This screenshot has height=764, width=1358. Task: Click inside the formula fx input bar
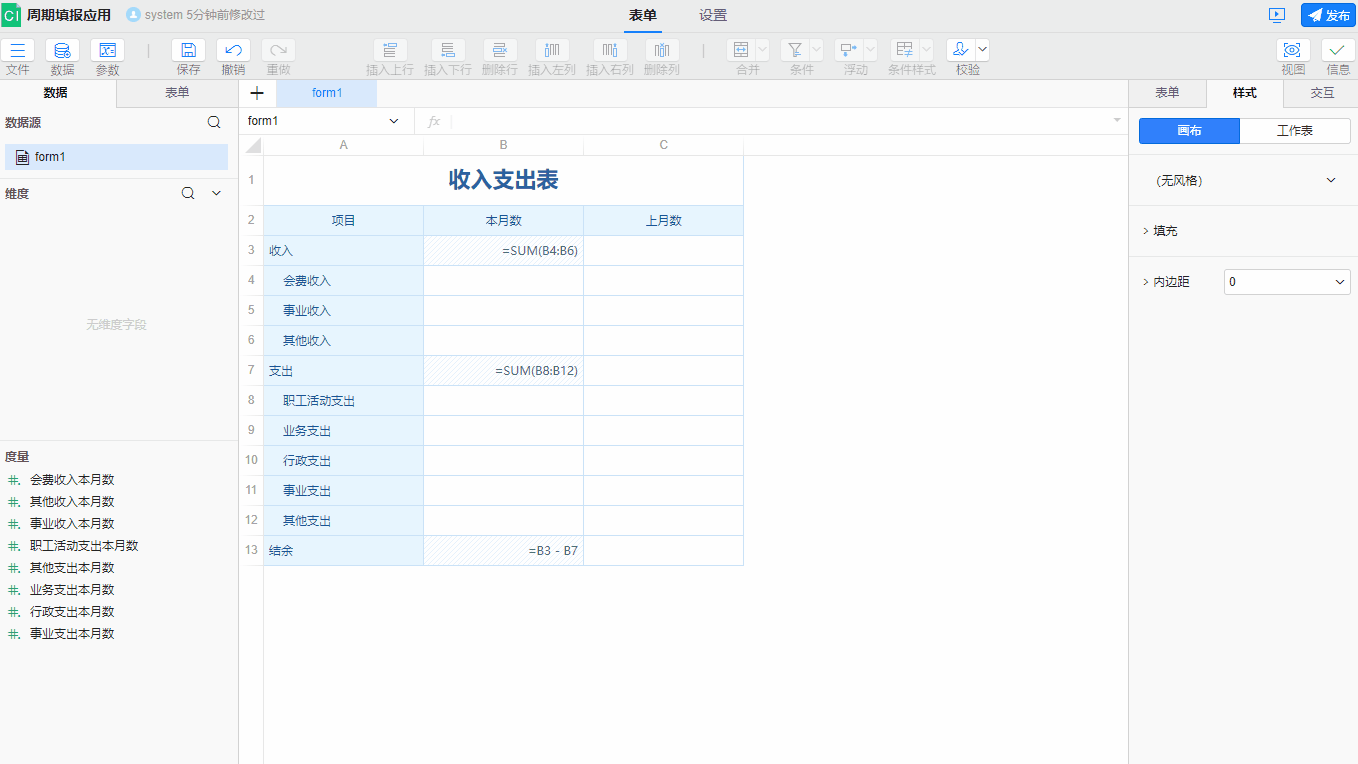coord(700,121)
